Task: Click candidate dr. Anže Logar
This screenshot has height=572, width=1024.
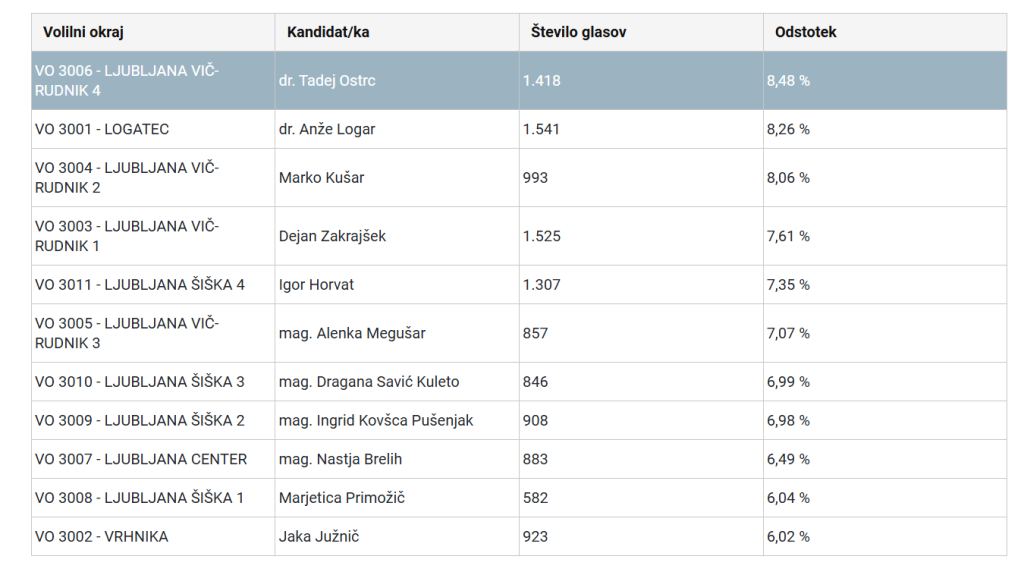Action: click(x=327, y=129)
